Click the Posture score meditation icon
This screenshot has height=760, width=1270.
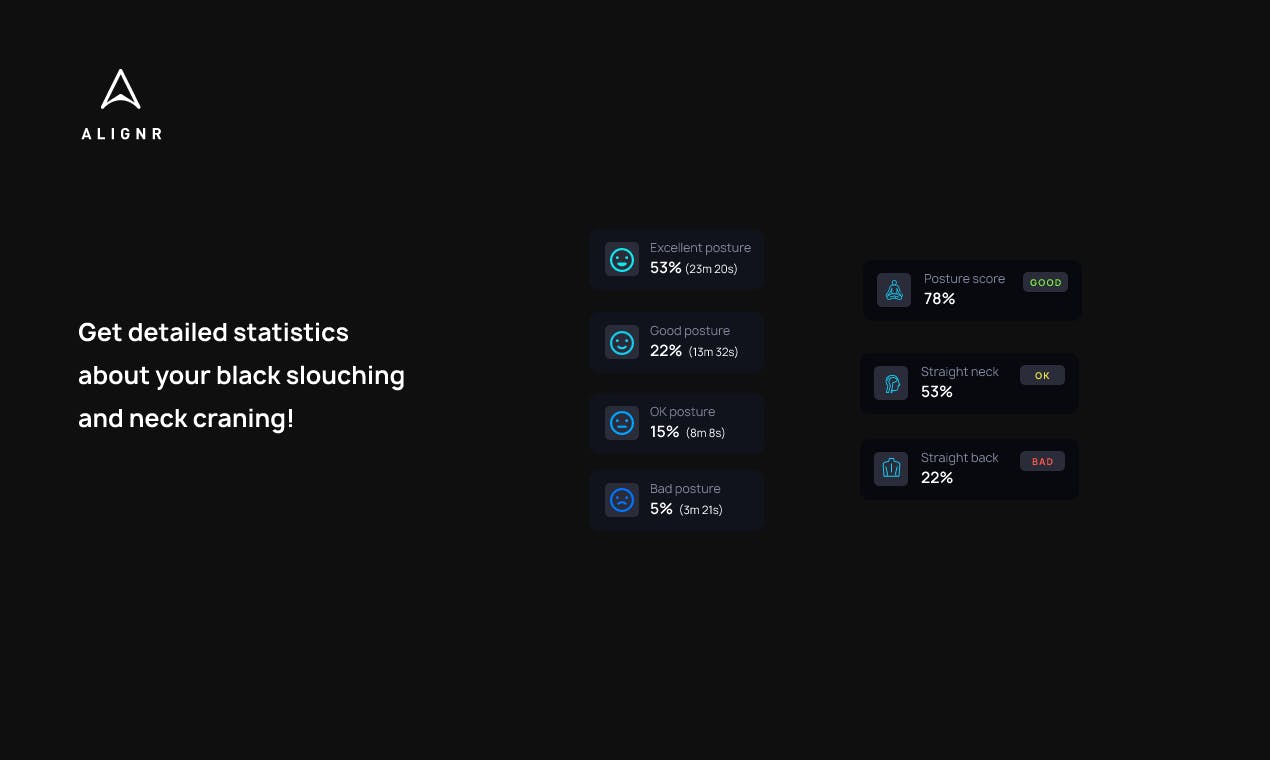894,290
